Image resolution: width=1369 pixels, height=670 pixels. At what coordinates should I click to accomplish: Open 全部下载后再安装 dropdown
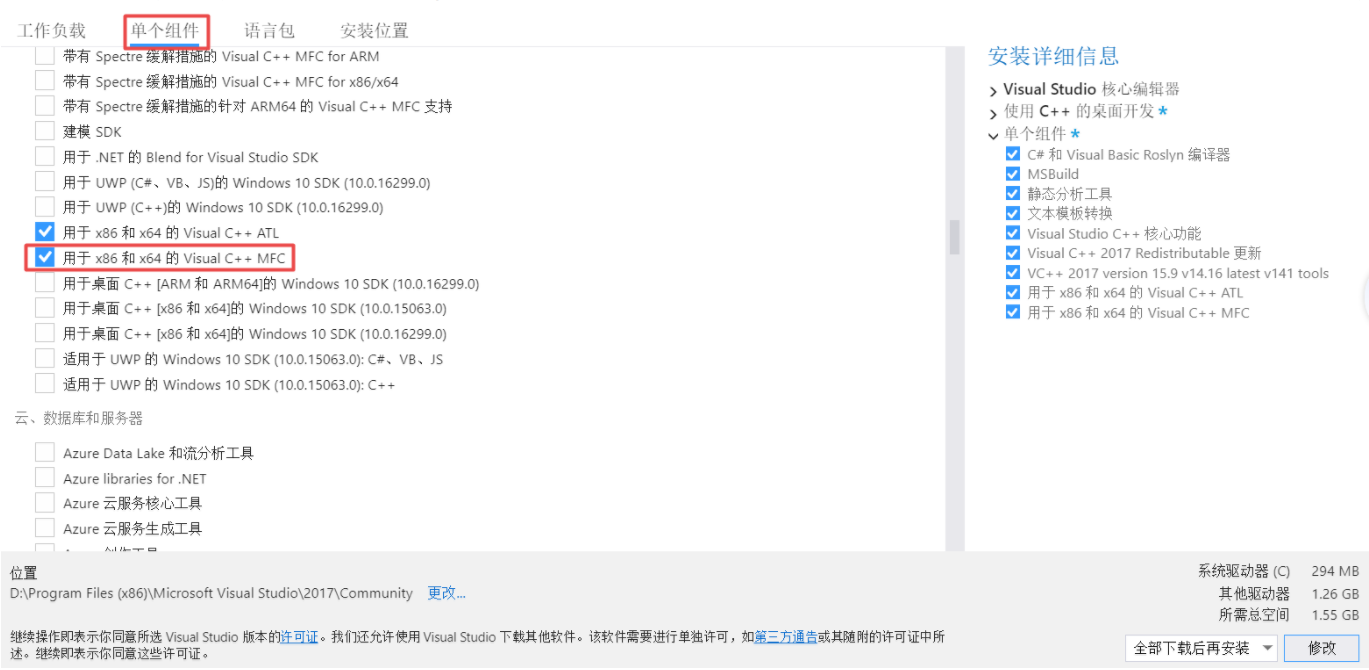tap(1201, 648)
